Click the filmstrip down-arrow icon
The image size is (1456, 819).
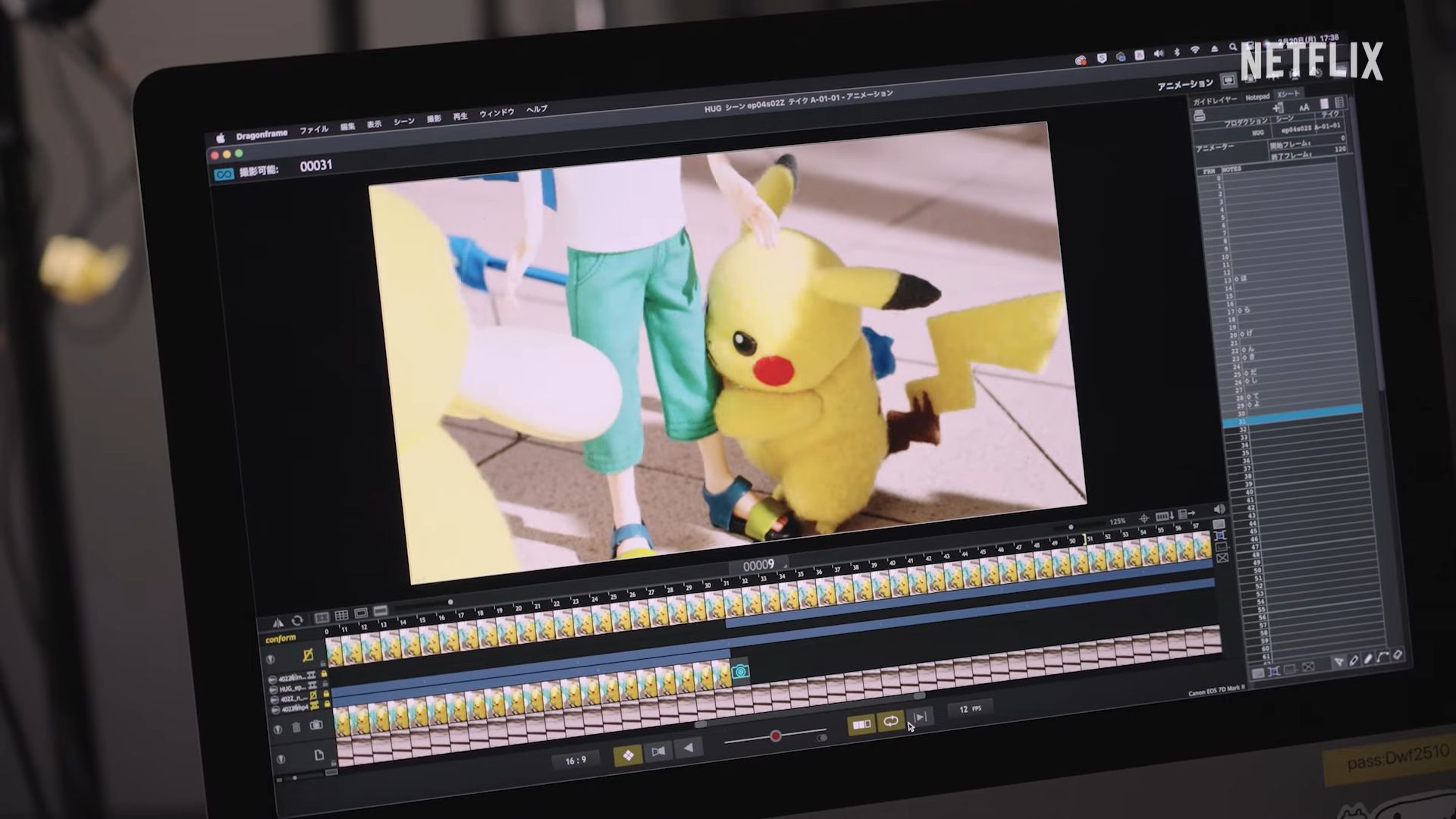pos(1165,516)
